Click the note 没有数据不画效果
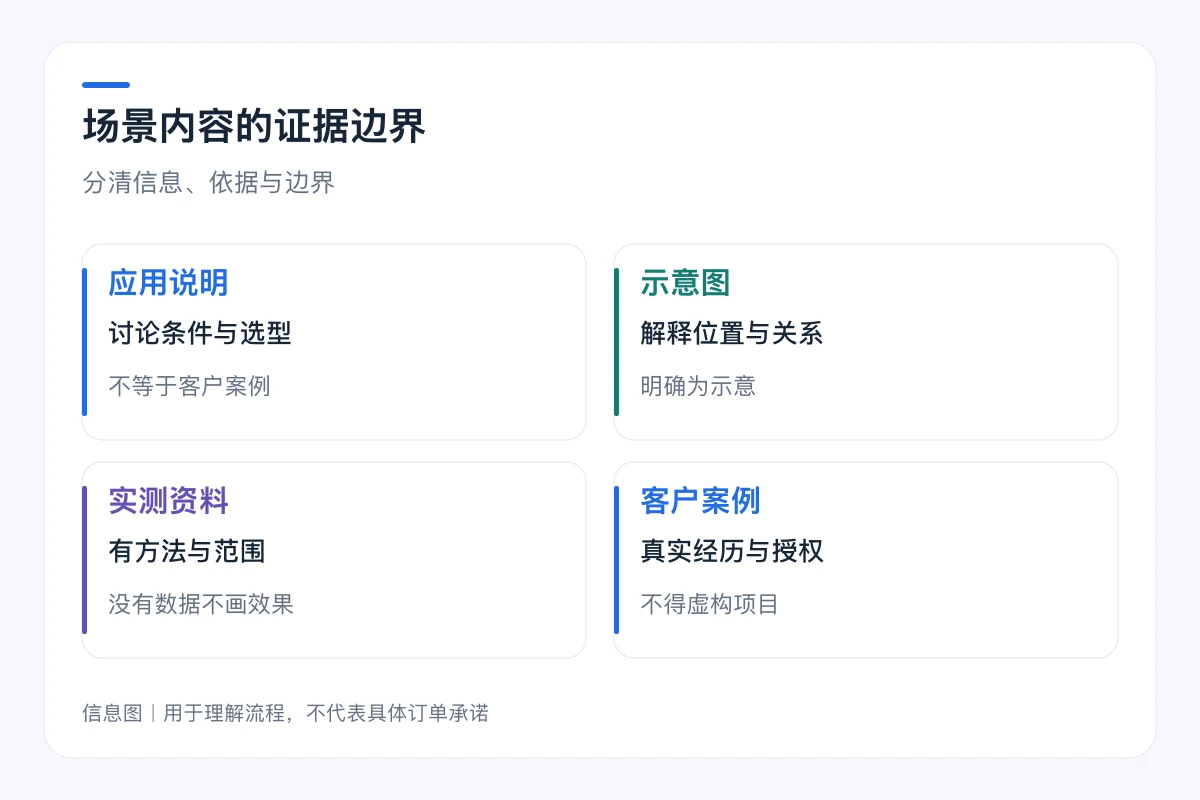The width and height of the screenshot is (1200, 800). tap(201, 604)
